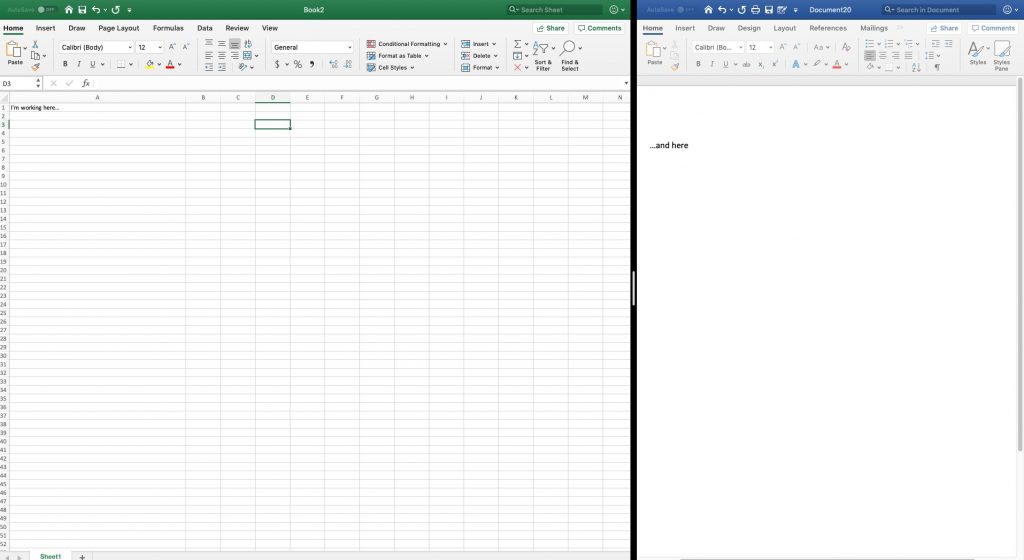This screenshot has width=1024, height=560.
Task: Print document using Word printer icon
Action: pos(755,10)
